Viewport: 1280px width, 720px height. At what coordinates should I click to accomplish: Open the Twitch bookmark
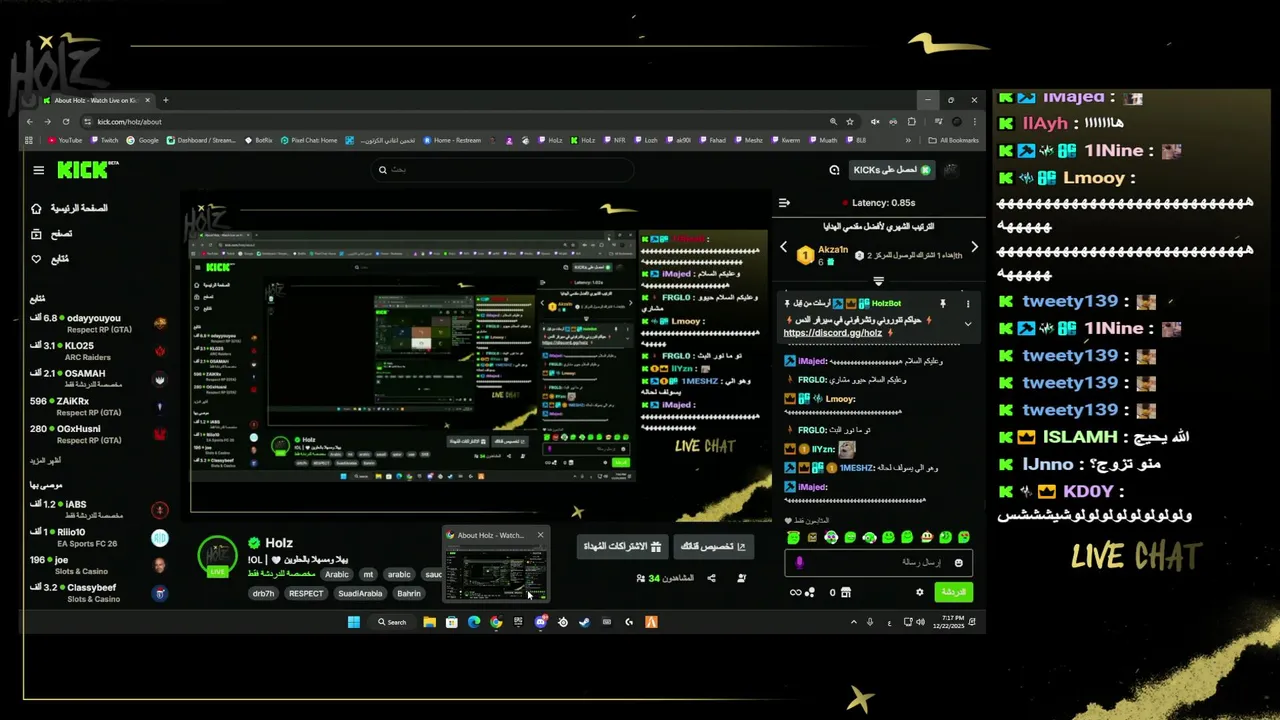point(104,140)
